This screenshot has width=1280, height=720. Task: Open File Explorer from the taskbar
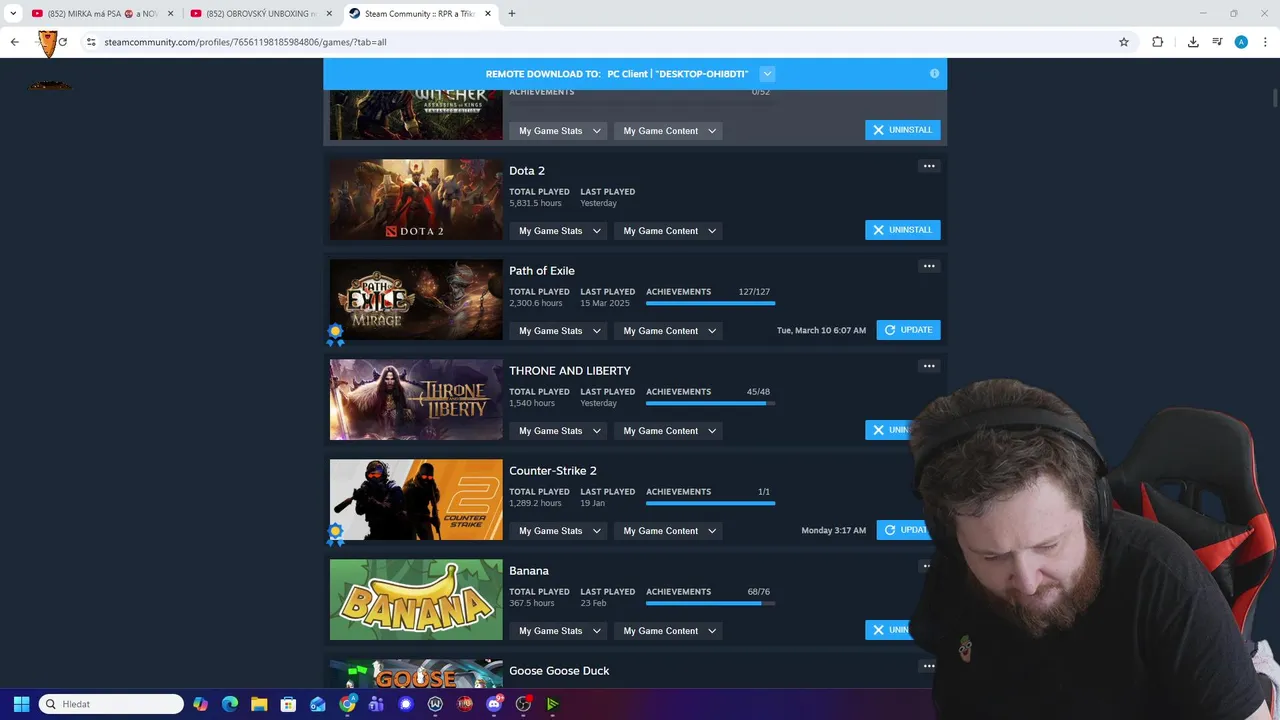(x=259, y=704)
